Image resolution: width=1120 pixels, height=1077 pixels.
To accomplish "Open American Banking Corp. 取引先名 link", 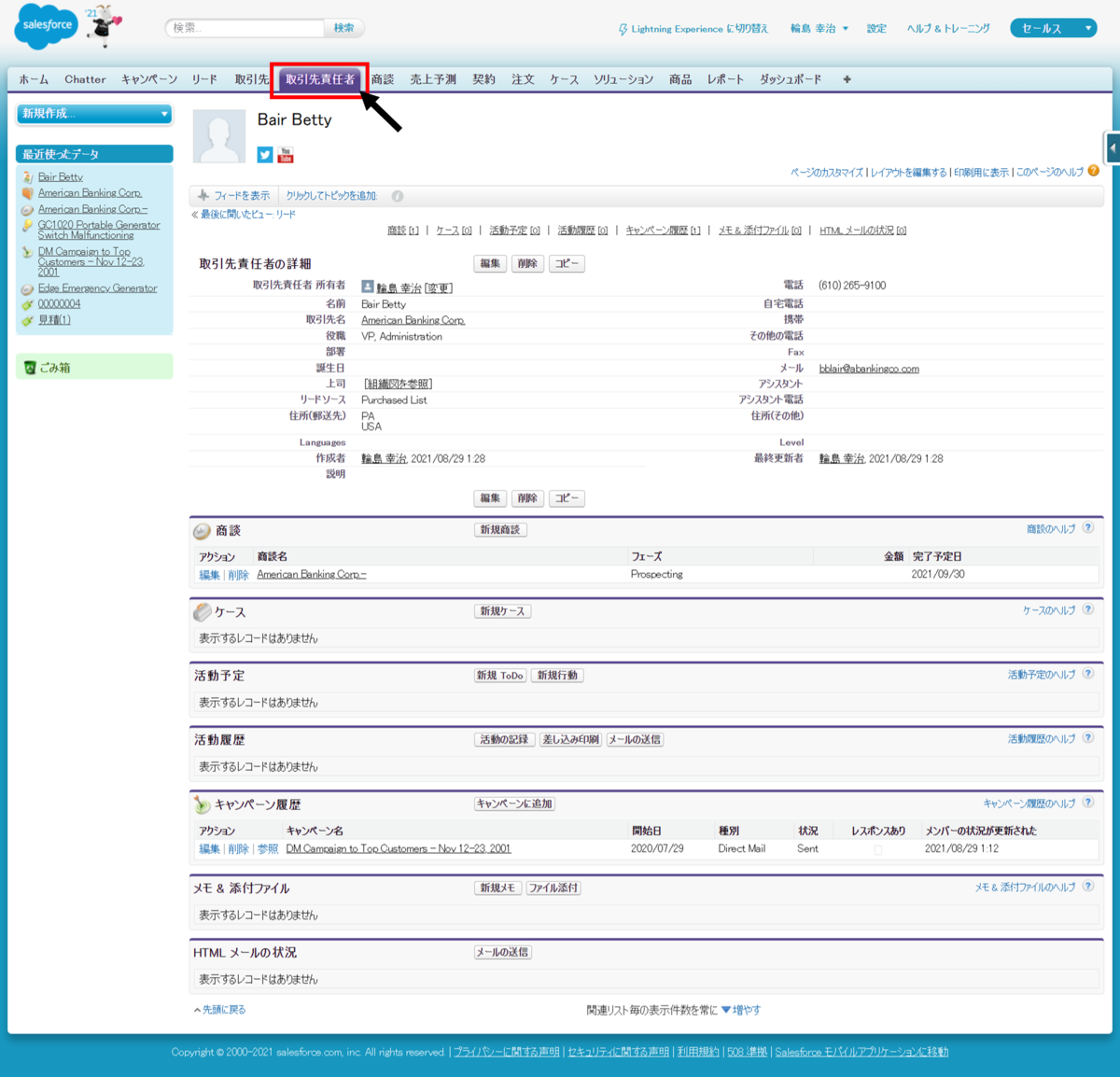I will click(413, 320).
